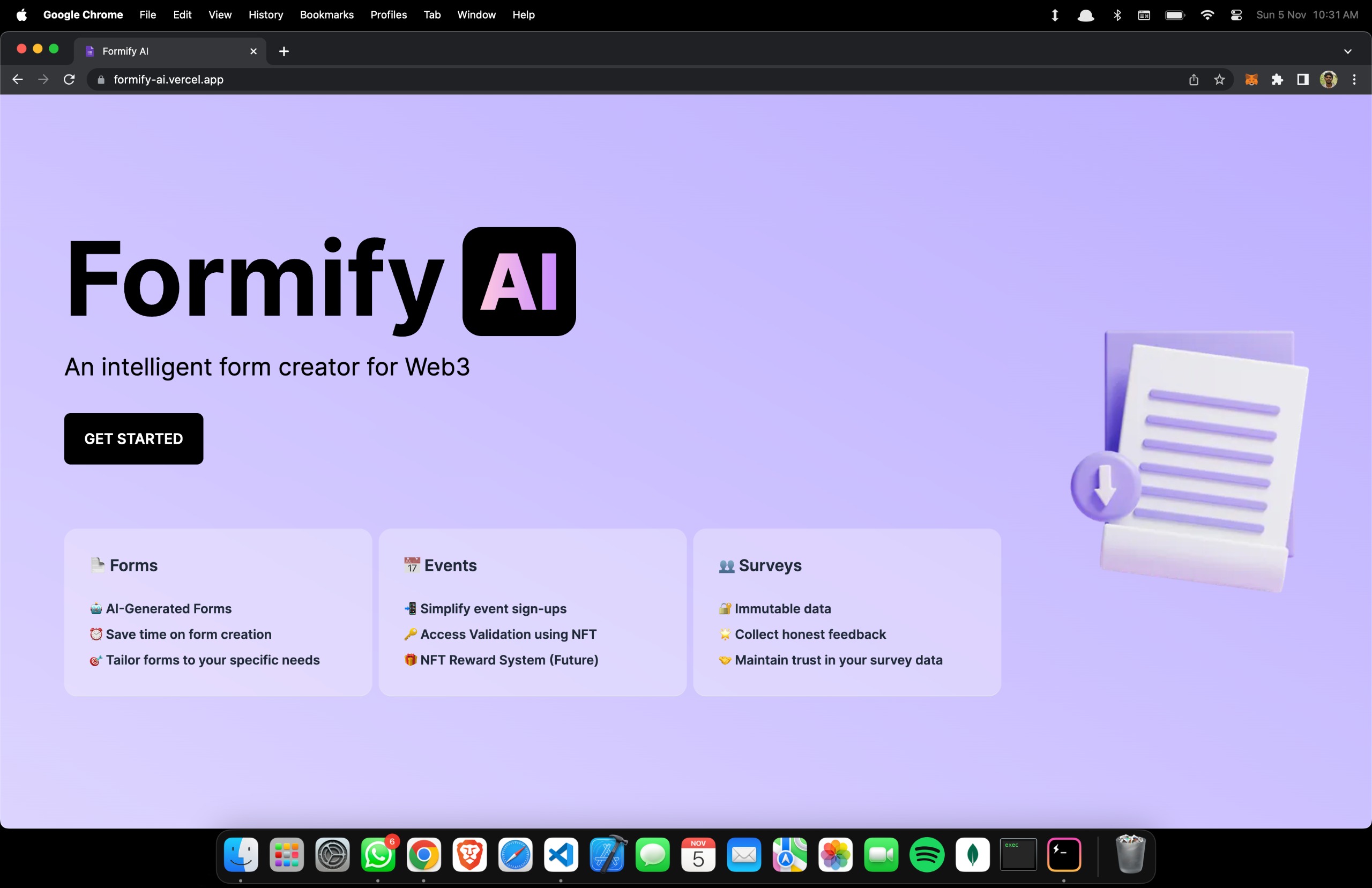
Task: Open the History menu
Action: pos(266,15)
